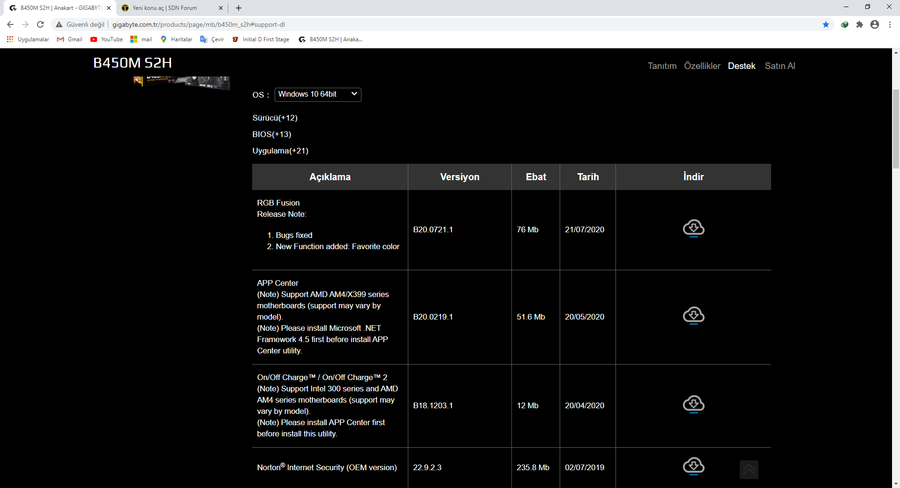Image resolution: width=900 pixels, height=488 pixels.
Task: Download On/Off Charge utility cloud icon
Action: (x=693, y=404)
